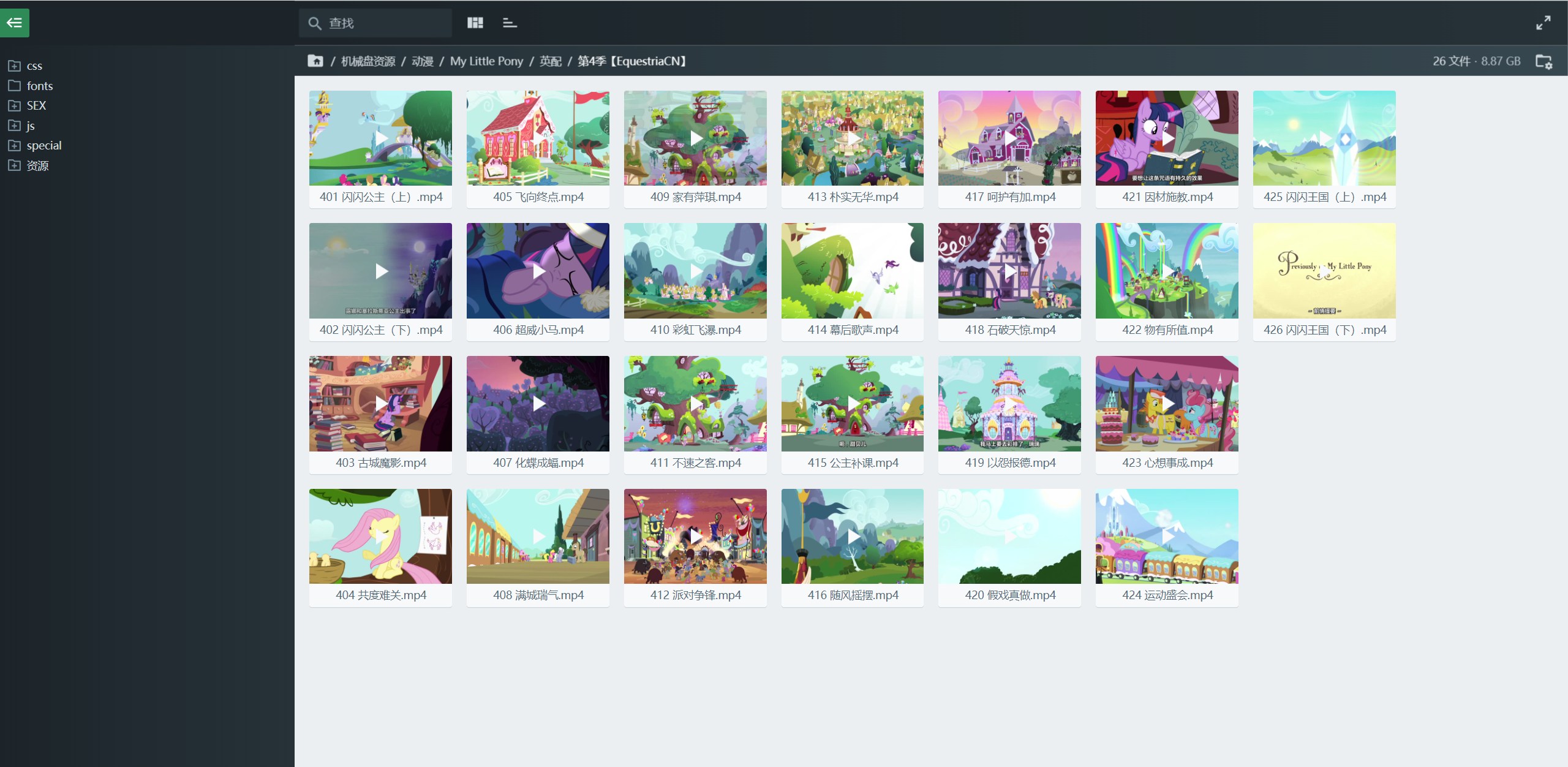Expand the special folder node

click(x=15, y=145)
